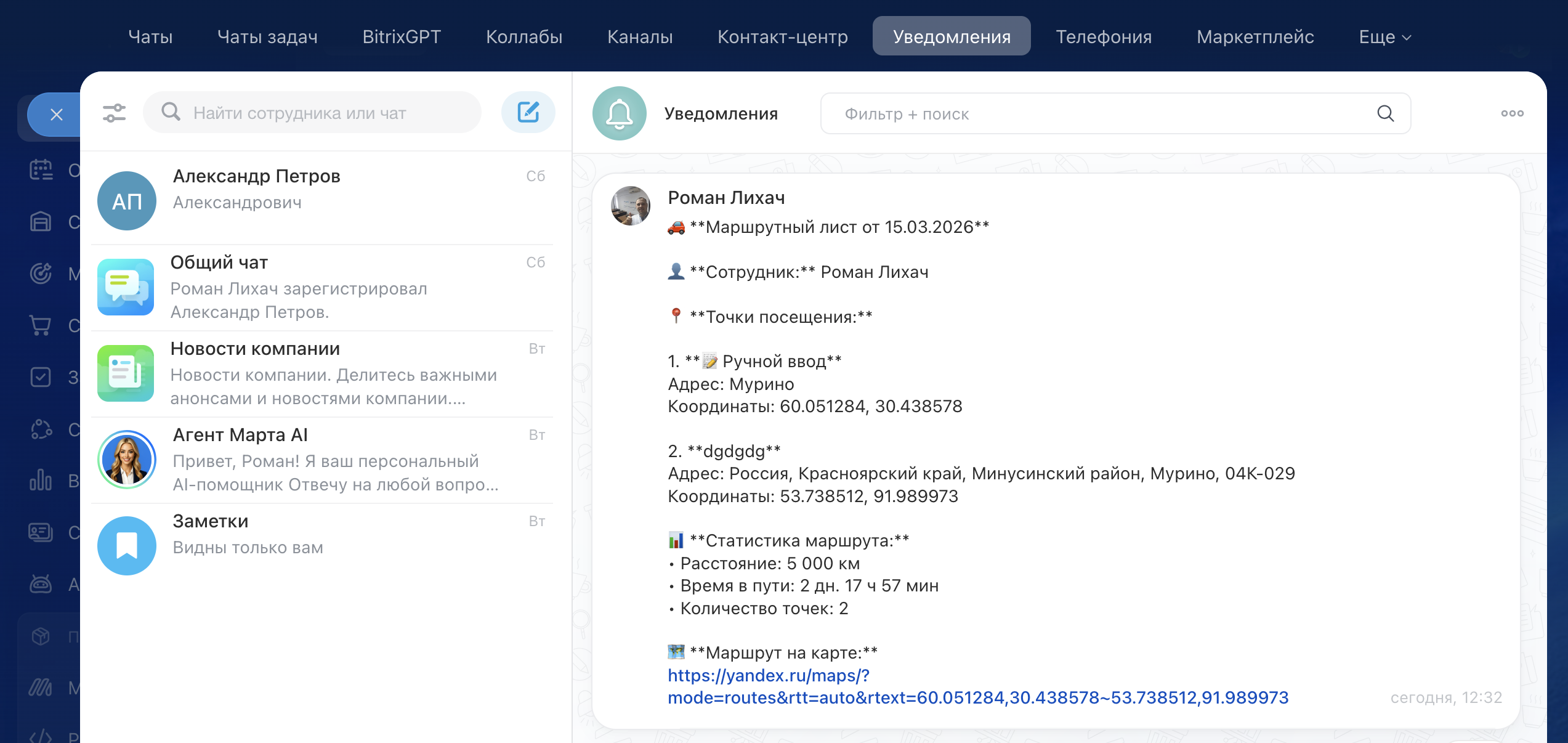The height and width of the screenshot is (743, 1568).
Task: Click Роман Лихач's avatar thumbnail
Action: coord(630,206)
